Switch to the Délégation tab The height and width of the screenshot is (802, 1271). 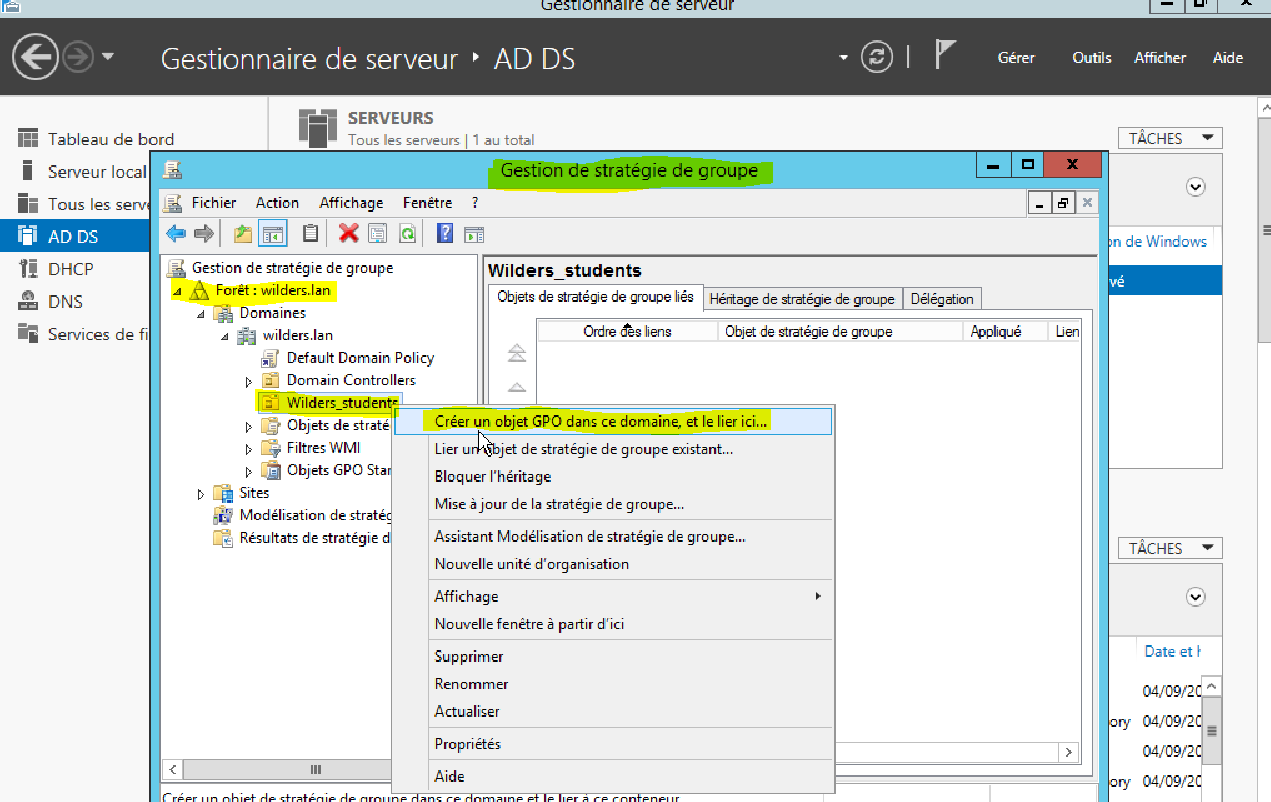pyautogui.click(x=941, y=298)
